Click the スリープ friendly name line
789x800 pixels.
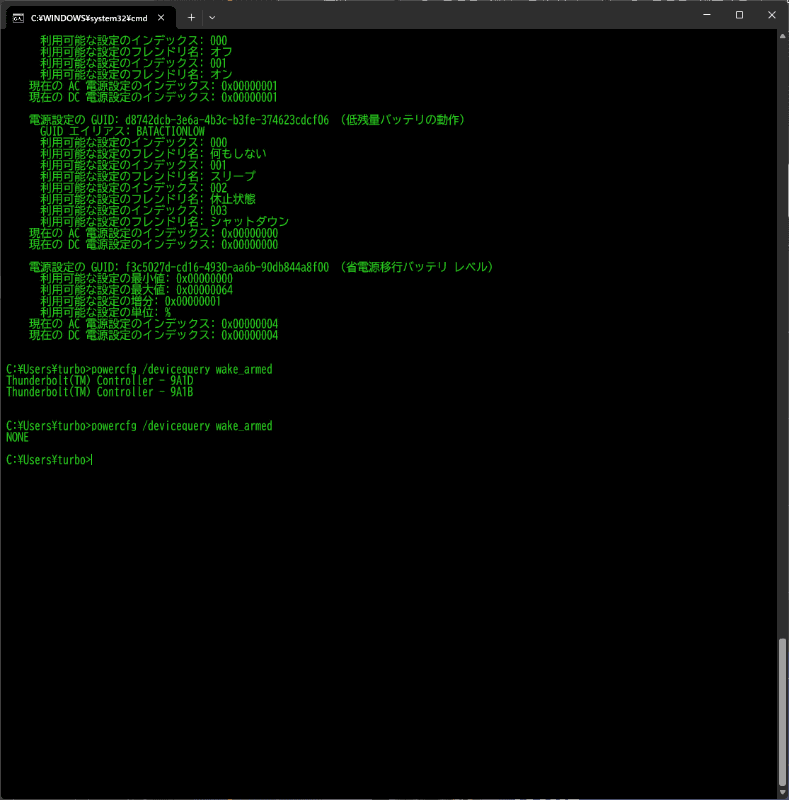pos(148,177)
